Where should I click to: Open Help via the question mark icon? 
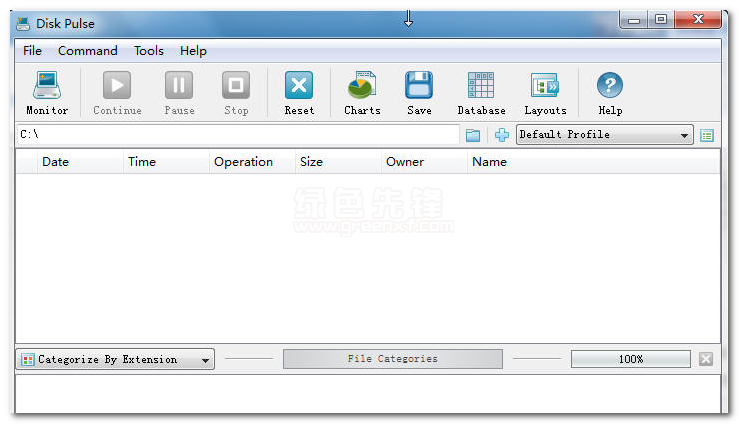coord(610,85)
